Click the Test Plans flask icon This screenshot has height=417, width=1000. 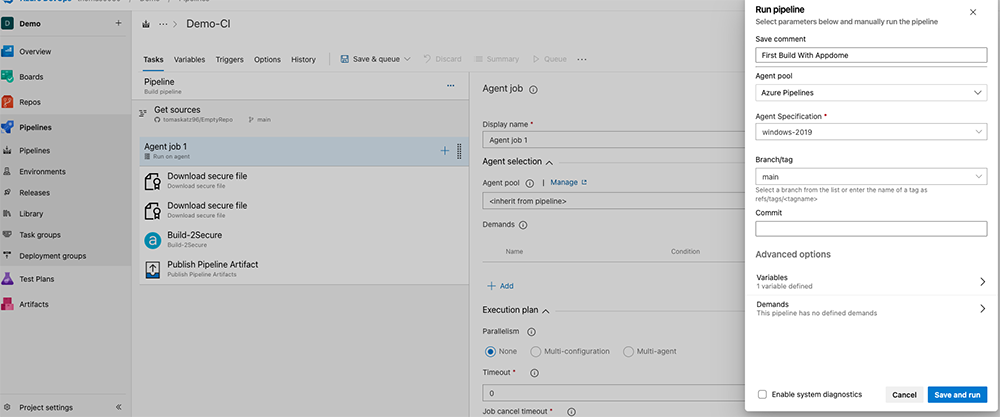tap(9, 279)
